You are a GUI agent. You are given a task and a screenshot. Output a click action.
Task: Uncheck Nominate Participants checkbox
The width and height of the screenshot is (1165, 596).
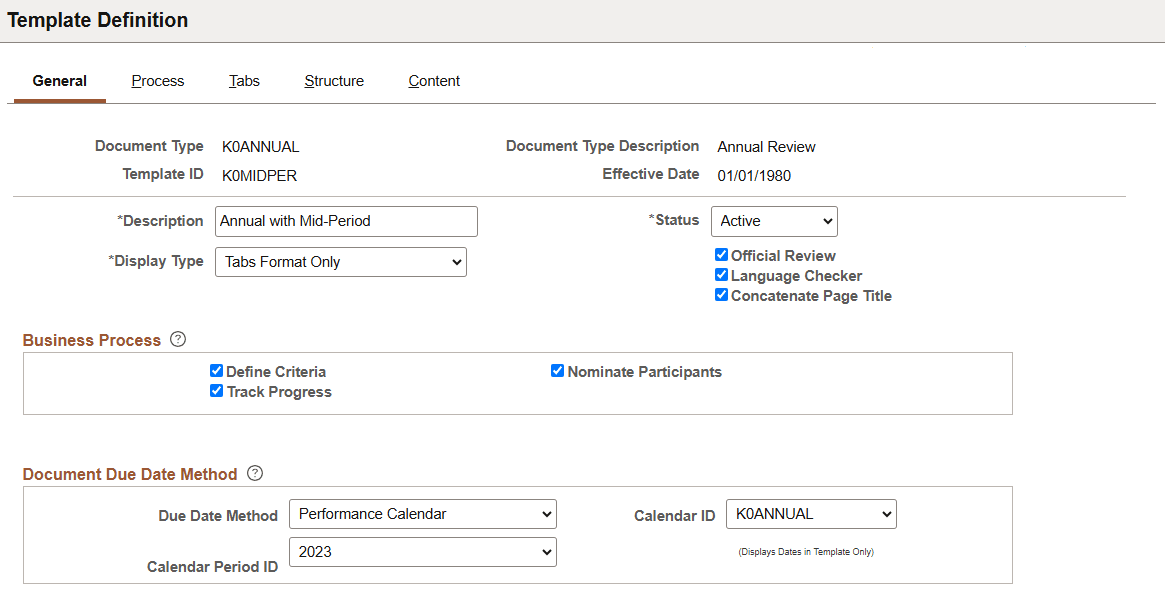pyautogui.click(x=558, y=371)
